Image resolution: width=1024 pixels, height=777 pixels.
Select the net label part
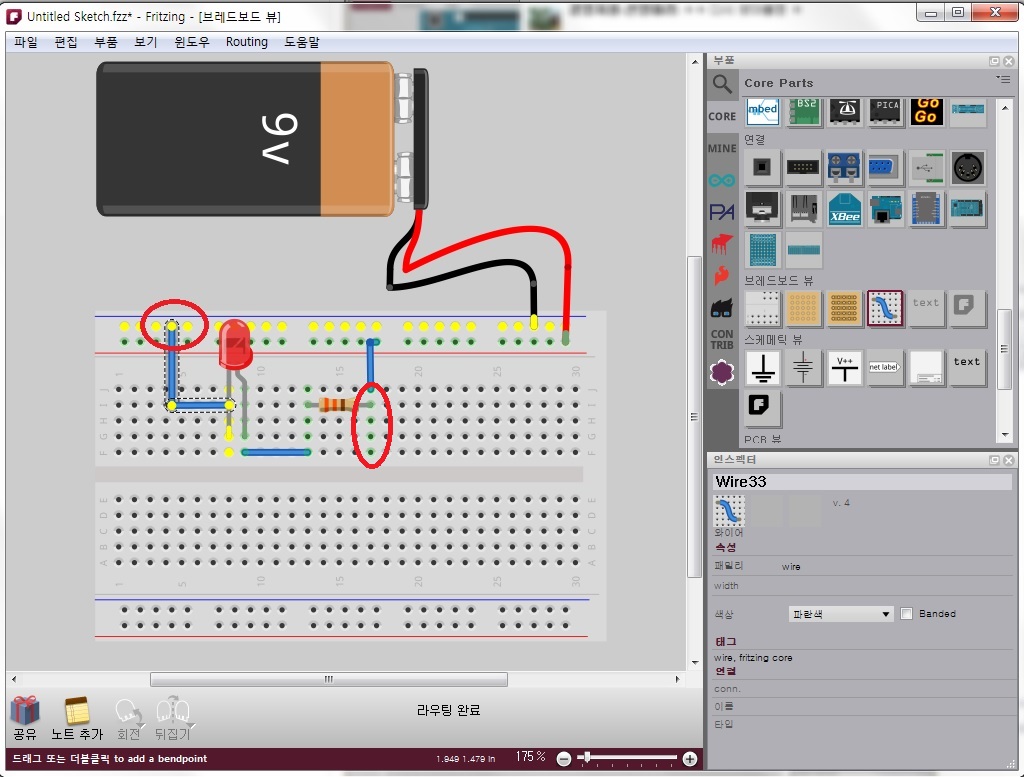pos(885,368)
